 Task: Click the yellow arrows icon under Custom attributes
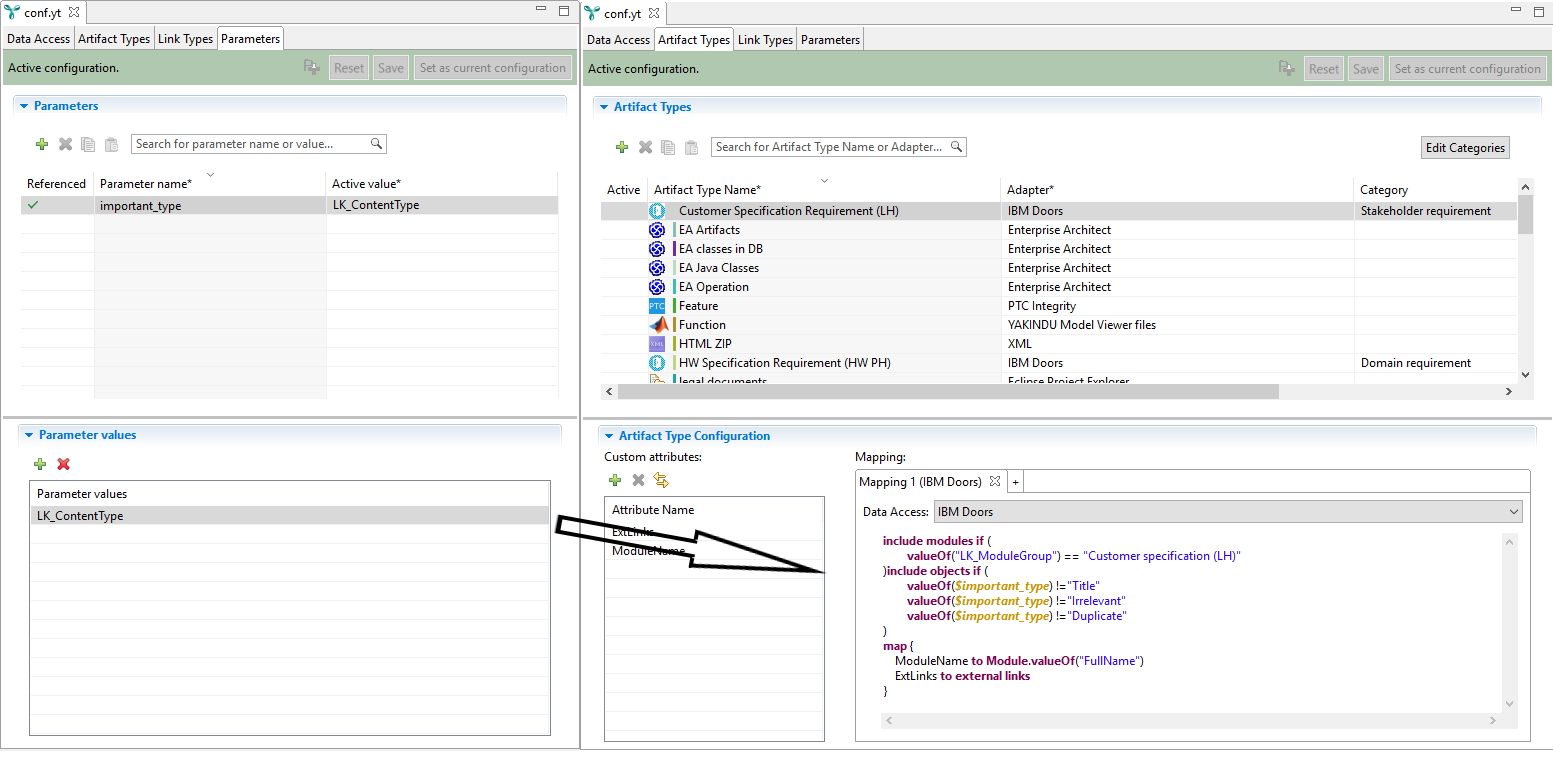660,480
